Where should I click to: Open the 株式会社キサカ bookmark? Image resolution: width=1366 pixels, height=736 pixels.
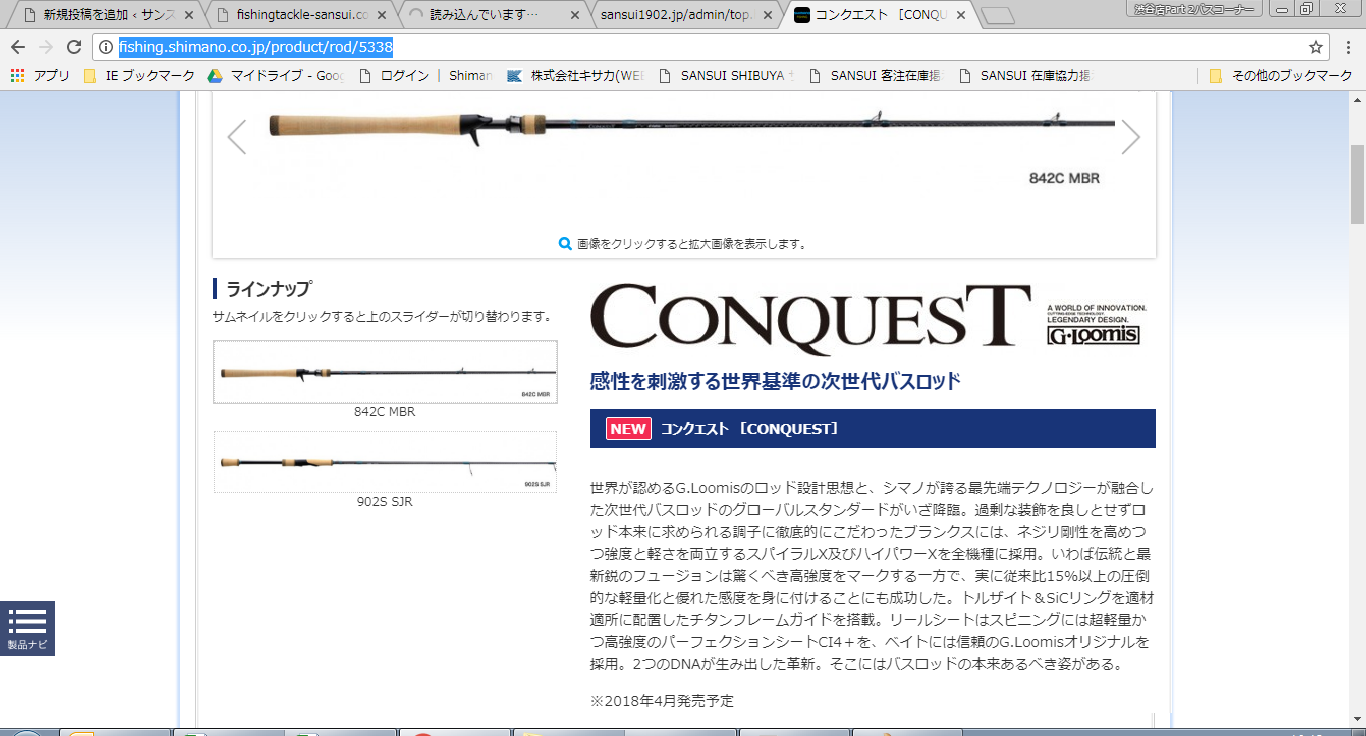577,75
